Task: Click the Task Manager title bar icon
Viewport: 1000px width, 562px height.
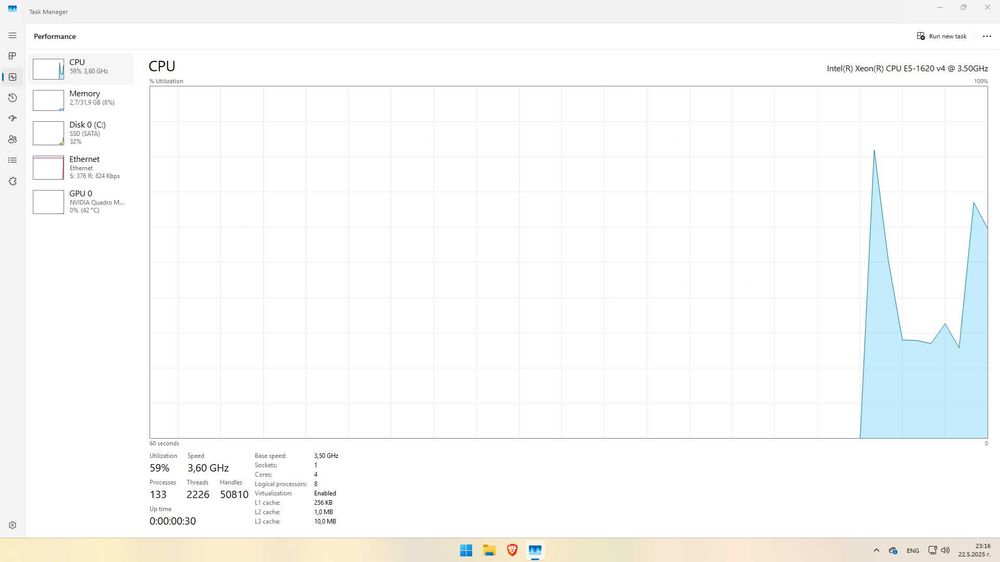Action: coord(12,9)
